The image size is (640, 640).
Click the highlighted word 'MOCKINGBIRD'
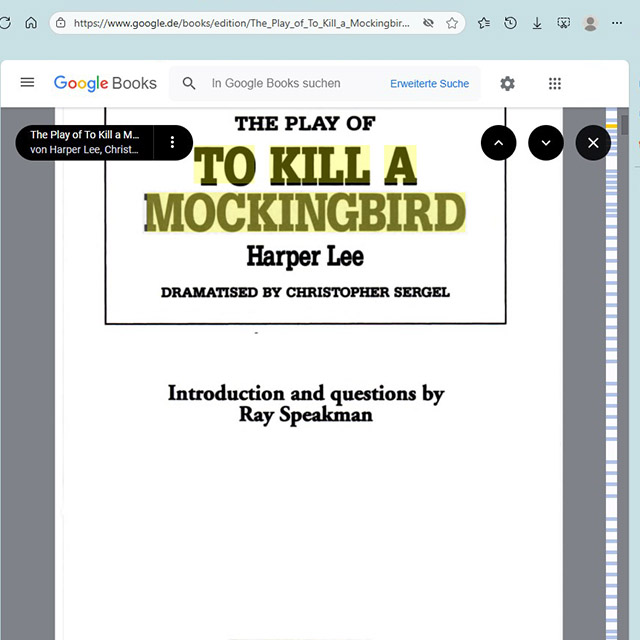point(305,212)
